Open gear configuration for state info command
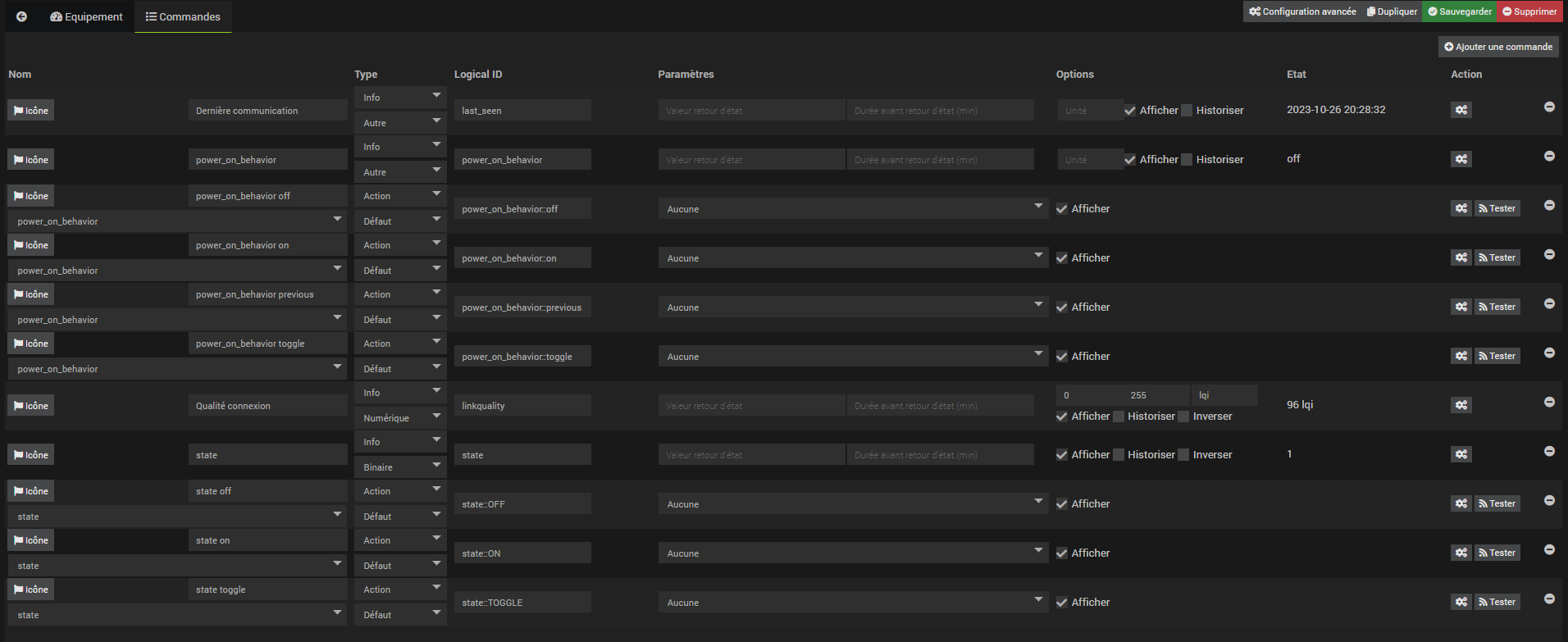Screen dimensions: 1568x642 (1461, 454)
